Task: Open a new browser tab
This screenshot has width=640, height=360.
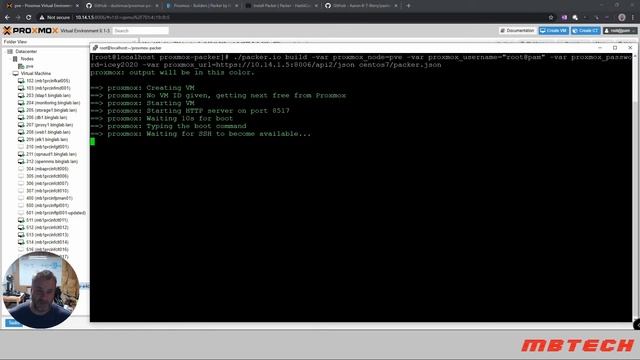Action: (x=408, y=6)
